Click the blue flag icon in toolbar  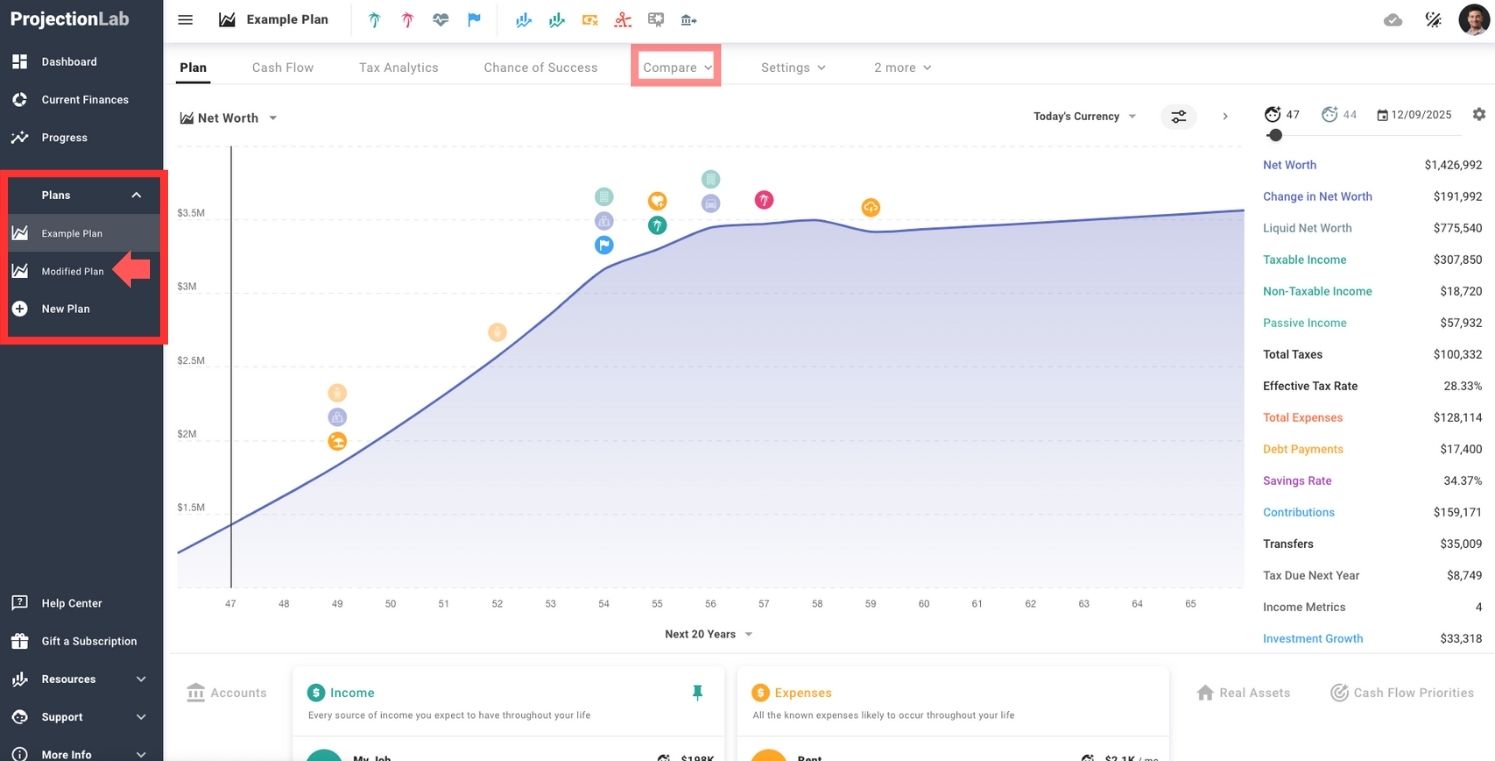click(474, 20)
